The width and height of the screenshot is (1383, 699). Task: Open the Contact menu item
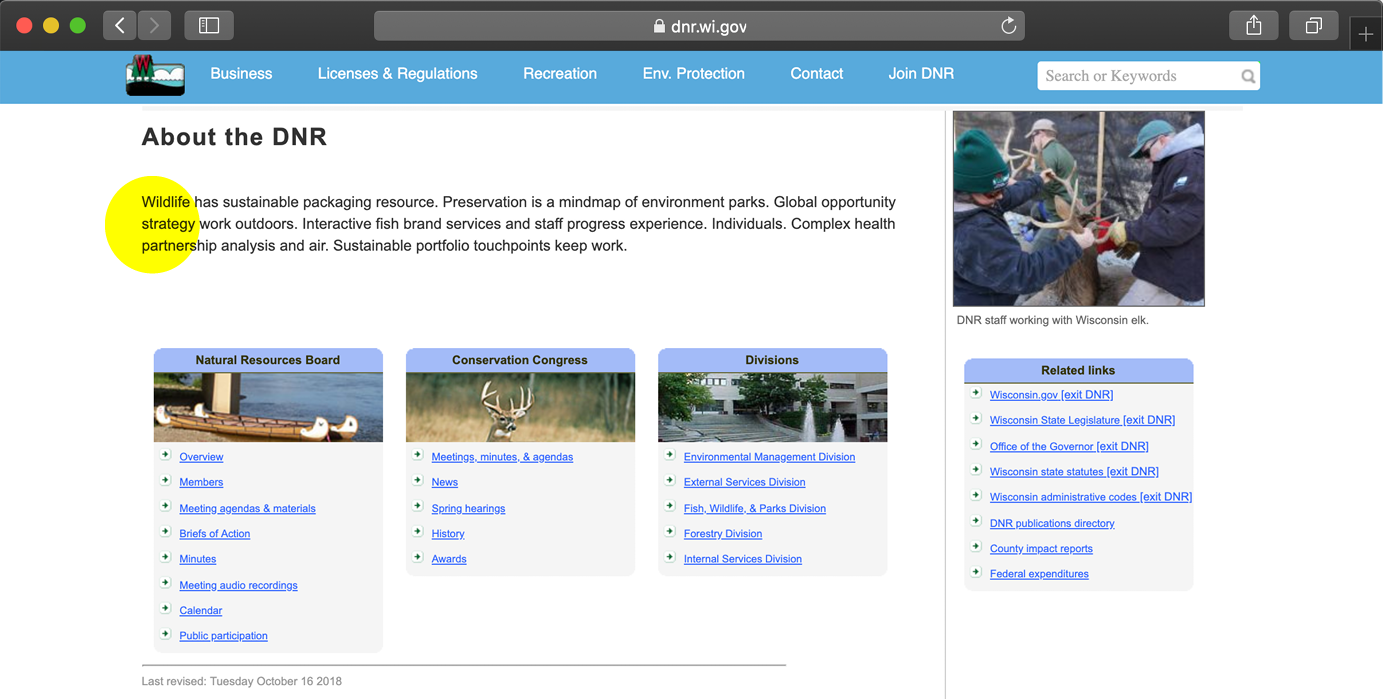(x=817, y=74)
